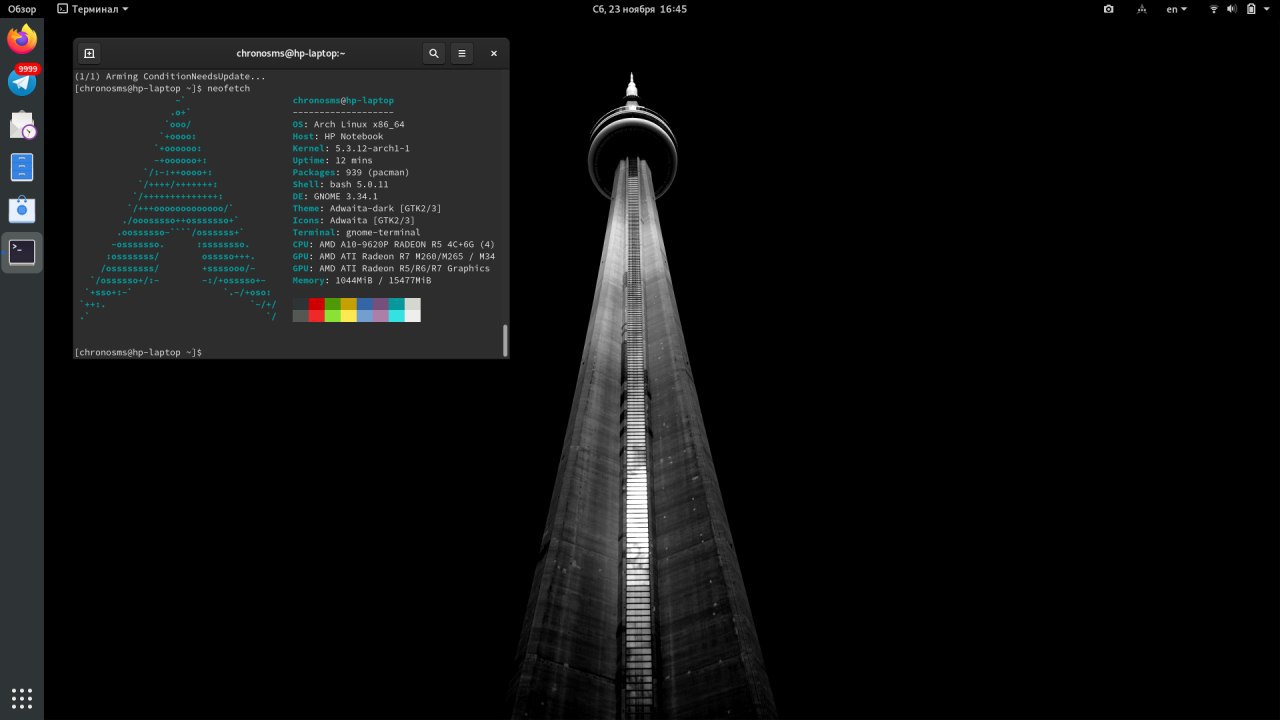Screen dimensions: 1280x720
Task: Open the Обзор activities overview
Action: pyautogui.click(x=22, y=9)
